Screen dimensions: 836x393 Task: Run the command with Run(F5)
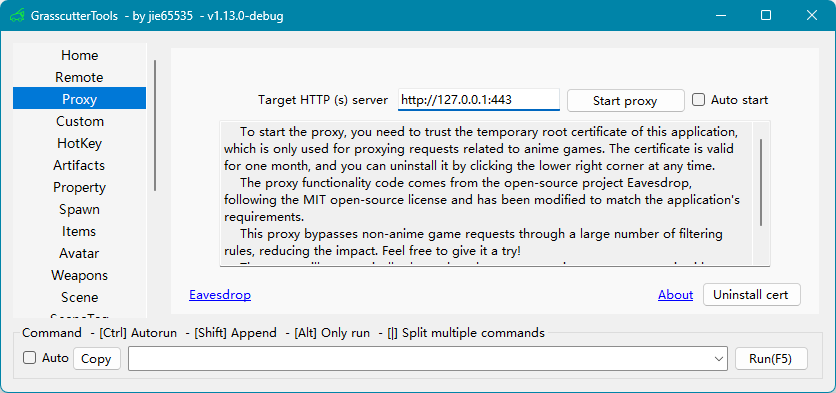771,359
